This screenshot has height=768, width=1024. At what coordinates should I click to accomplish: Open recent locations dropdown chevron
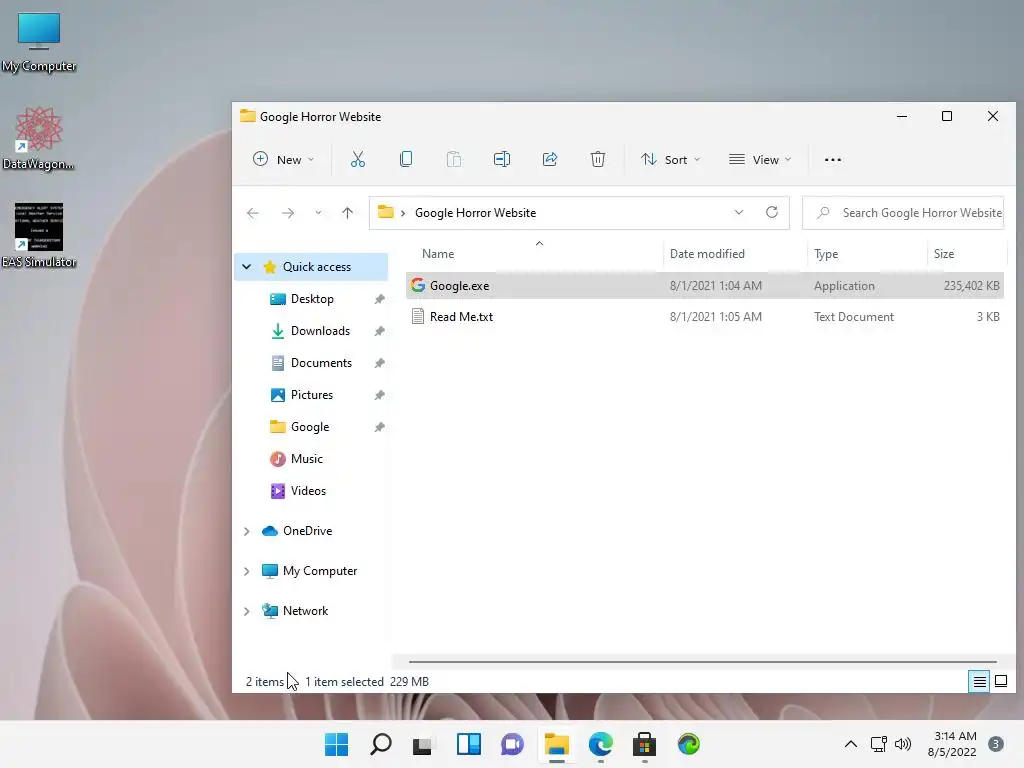(x=318, y=213)
